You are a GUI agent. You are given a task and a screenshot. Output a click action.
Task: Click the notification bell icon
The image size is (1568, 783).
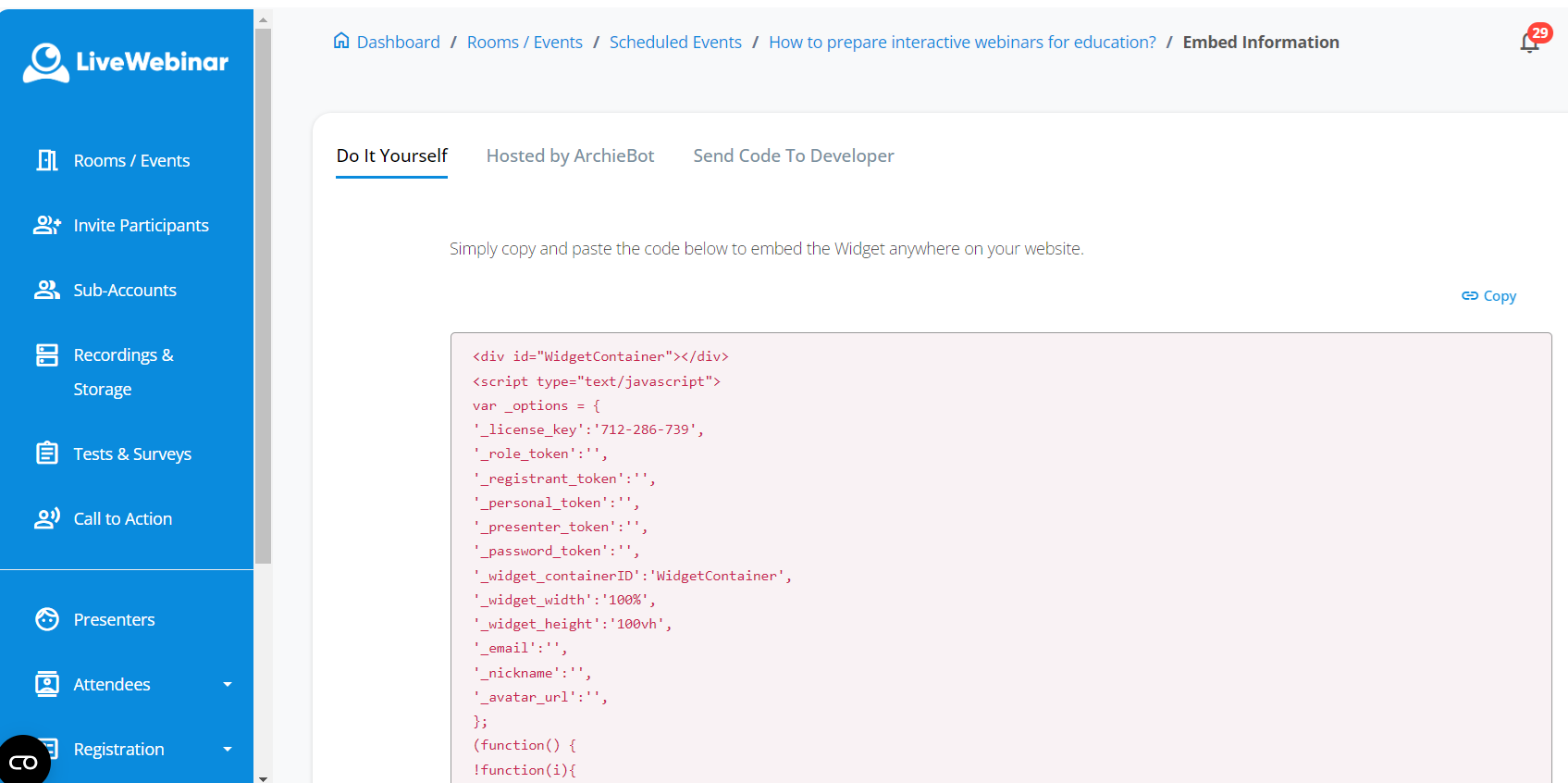(x=1529, y=43)
